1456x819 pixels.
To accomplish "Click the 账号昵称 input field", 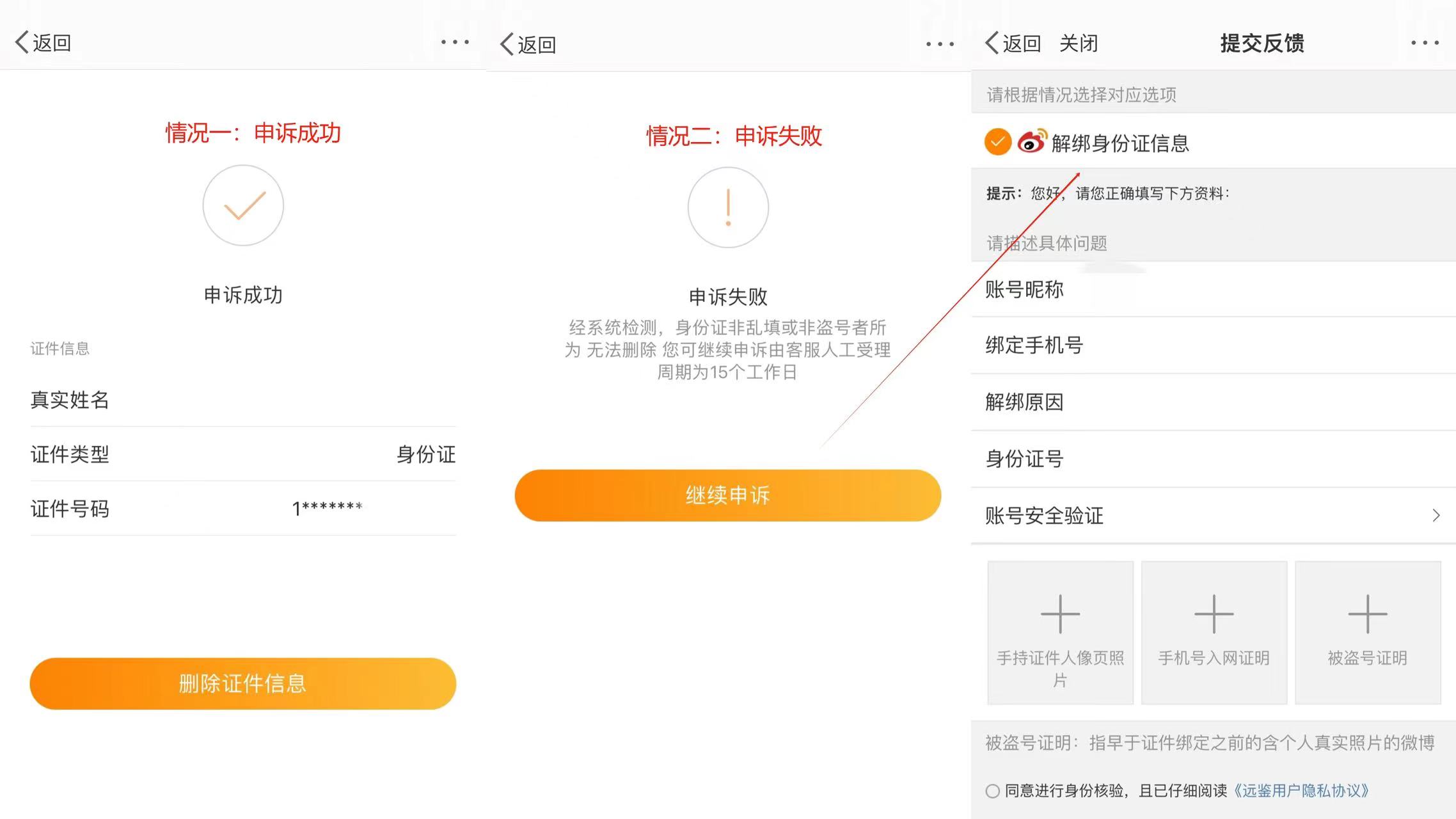I will (1213, 289).
